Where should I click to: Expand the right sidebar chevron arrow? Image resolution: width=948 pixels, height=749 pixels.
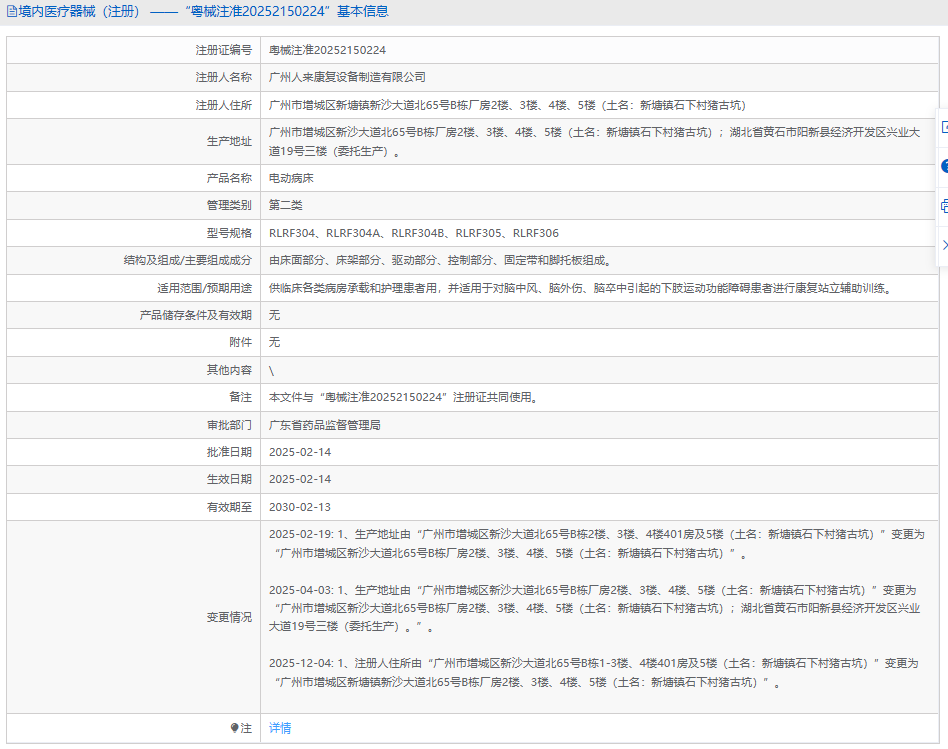point(944,245)
